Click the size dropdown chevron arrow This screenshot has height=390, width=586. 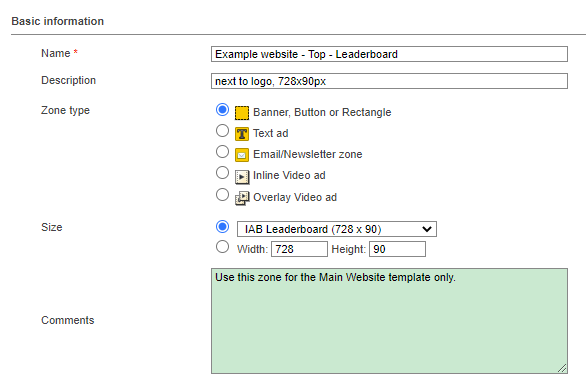[x=427, y=229]
